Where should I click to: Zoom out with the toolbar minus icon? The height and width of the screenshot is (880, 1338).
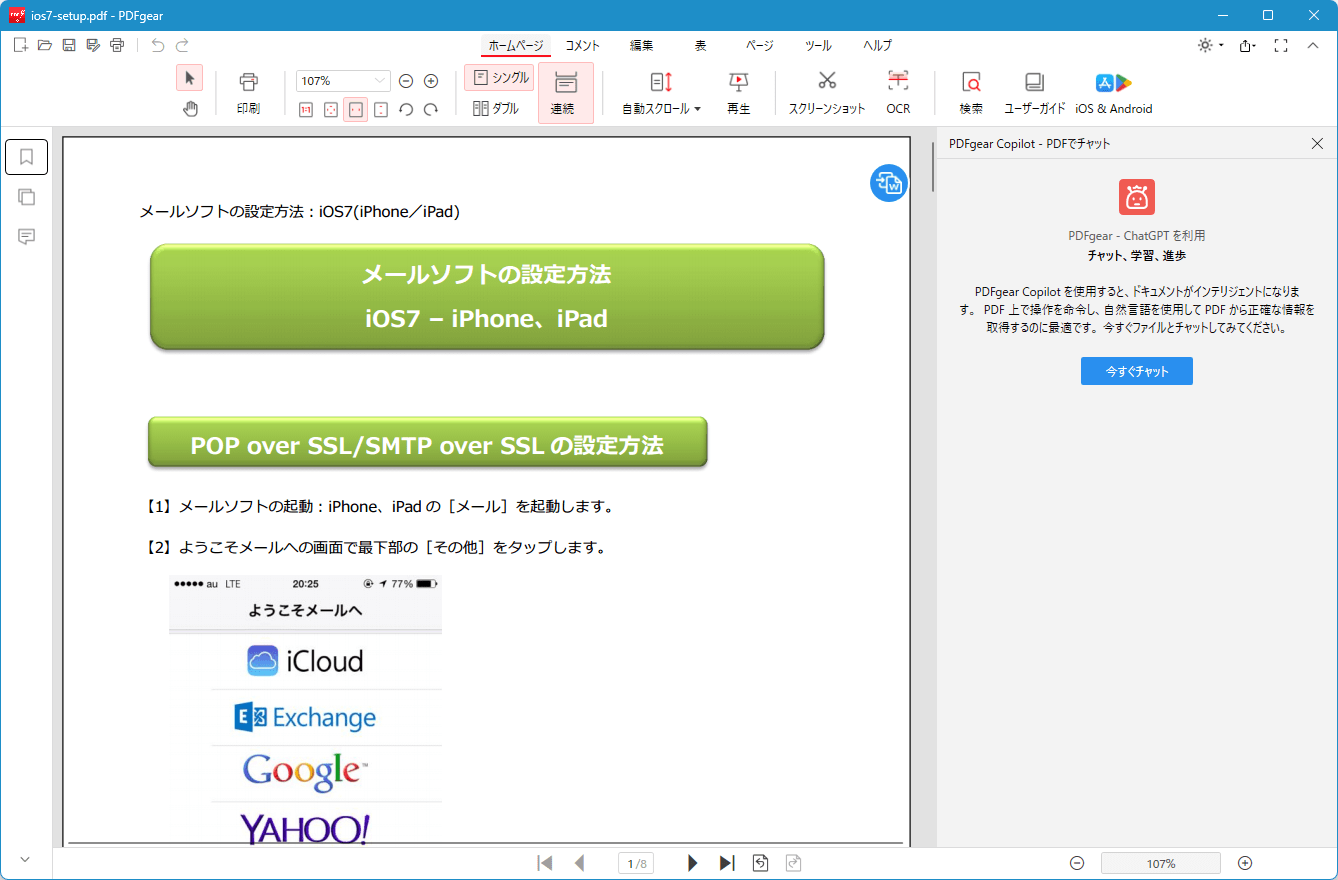tap(406, 81)
